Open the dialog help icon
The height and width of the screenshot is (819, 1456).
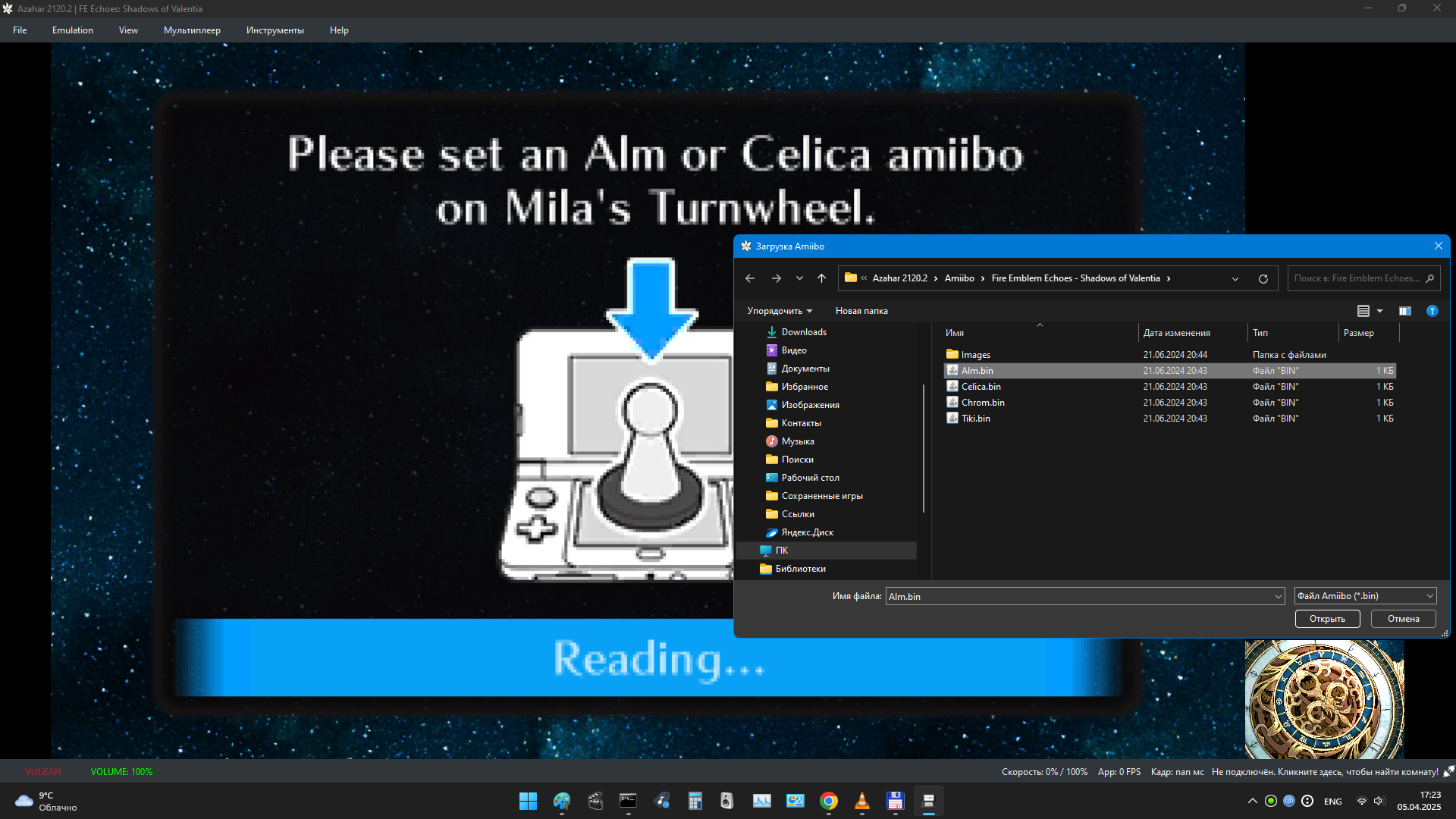coord(1432,311)
